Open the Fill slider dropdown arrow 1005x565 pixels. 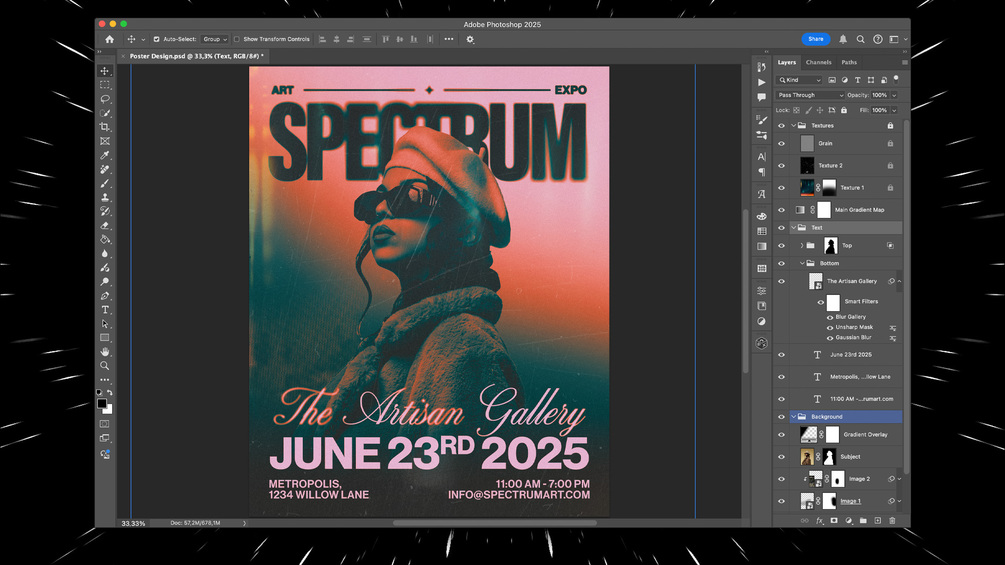(894, 110)
